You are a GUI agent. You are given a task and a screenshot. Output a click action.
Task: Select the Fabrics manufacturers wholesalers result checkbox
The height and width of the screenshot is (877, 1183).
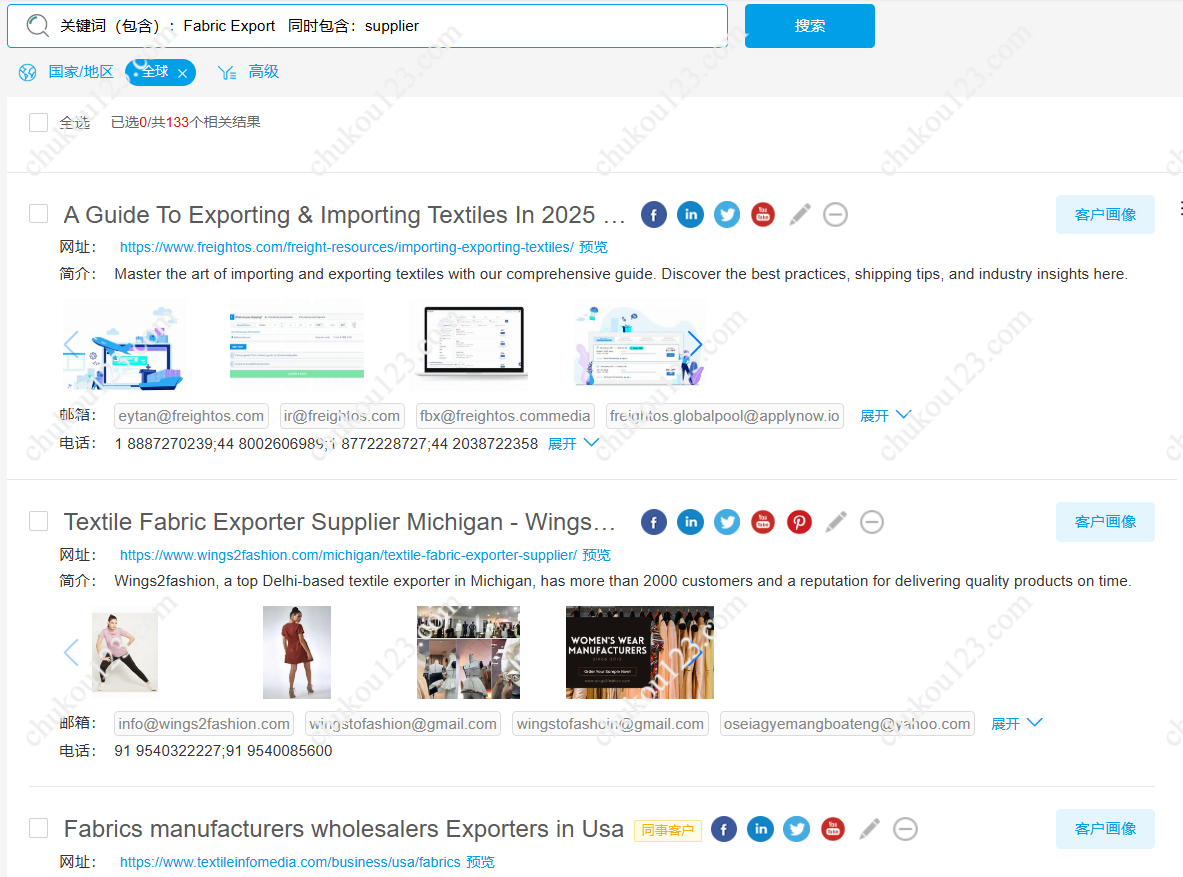(38, 828)
